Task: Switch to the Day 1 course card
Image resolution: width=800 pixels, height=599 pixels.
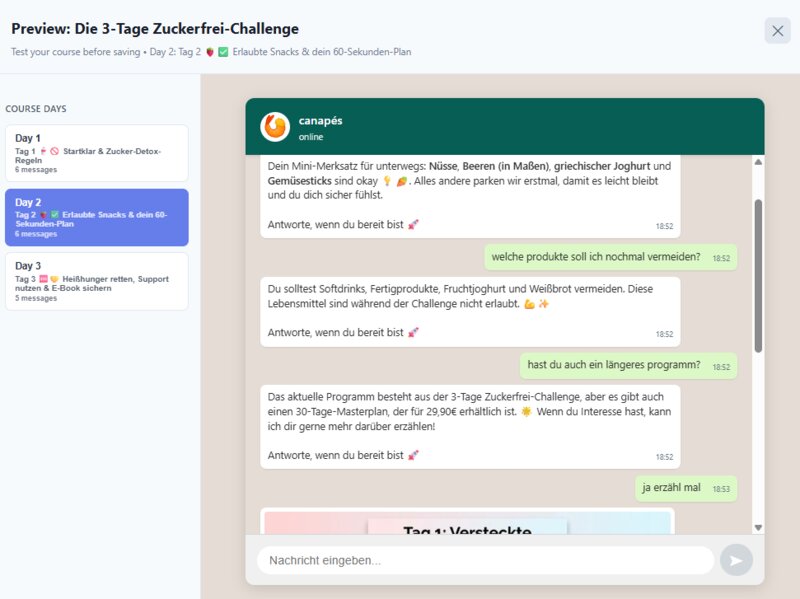Action: (97, 152)
